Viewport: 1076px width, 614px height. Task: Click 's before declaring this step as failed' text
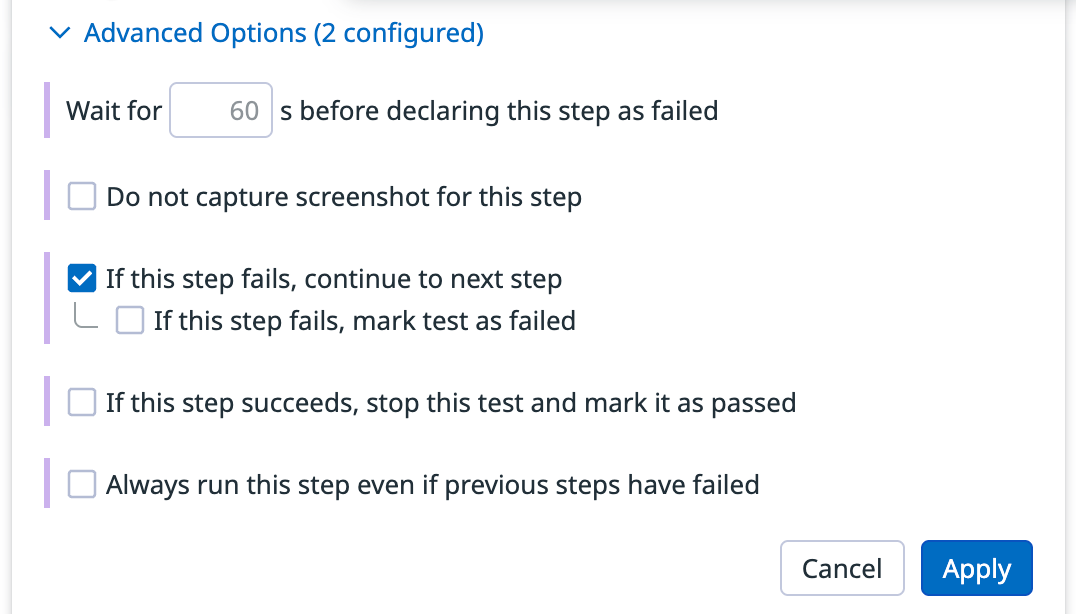499,110
